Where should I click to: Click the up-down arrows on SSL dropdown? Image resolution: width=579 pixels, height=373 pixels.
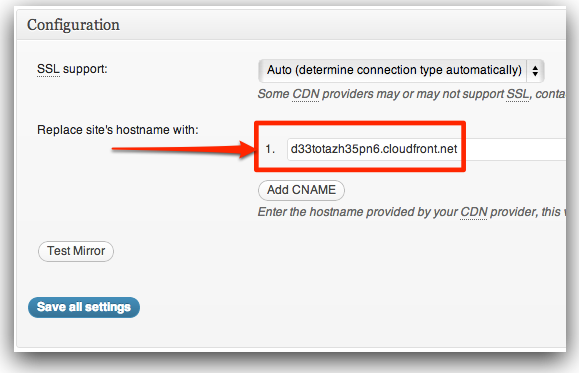tap(535, 70)
